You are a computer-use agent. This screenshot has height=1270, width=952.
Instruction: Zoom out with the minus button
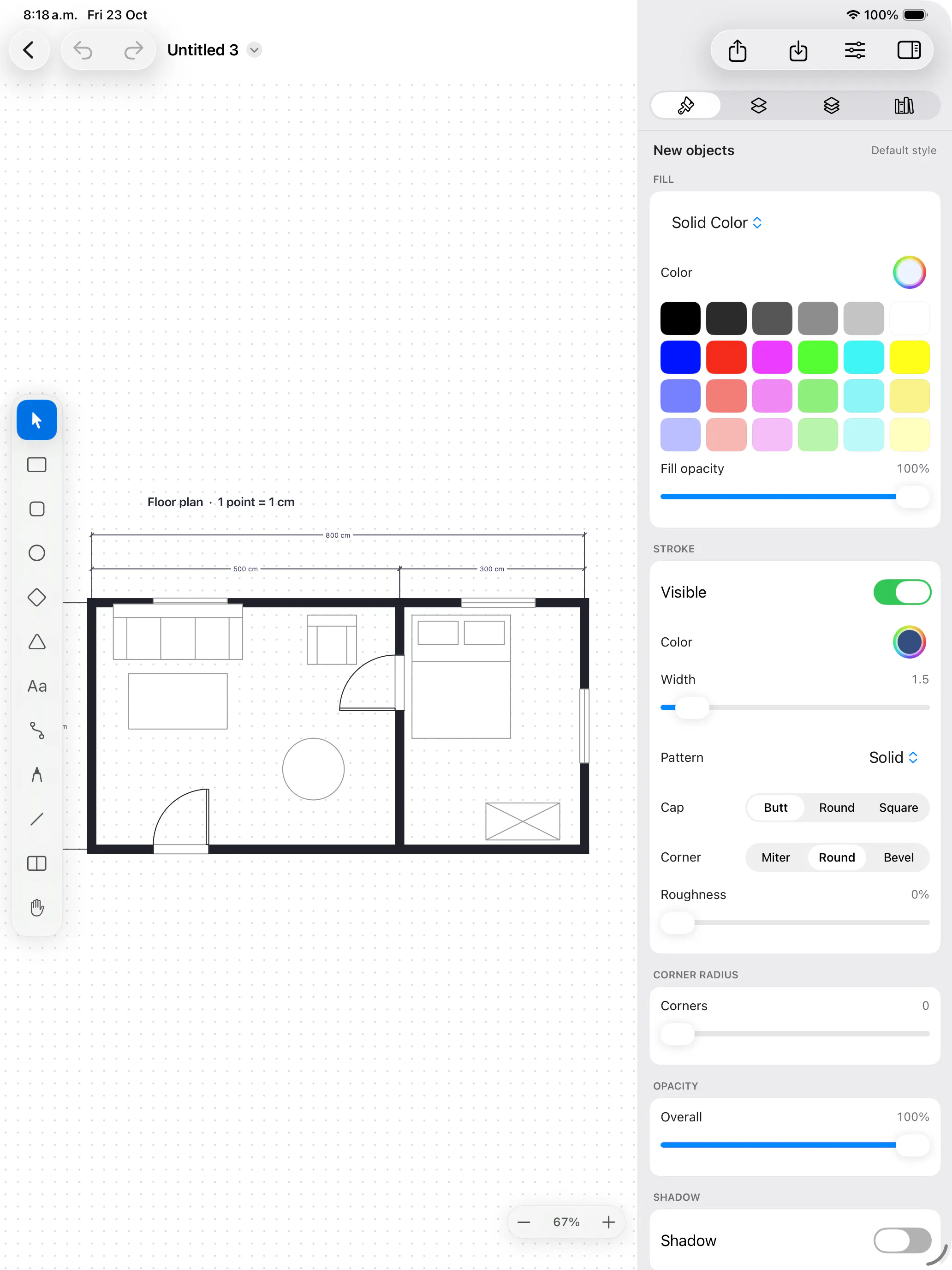coord(524,1222)
